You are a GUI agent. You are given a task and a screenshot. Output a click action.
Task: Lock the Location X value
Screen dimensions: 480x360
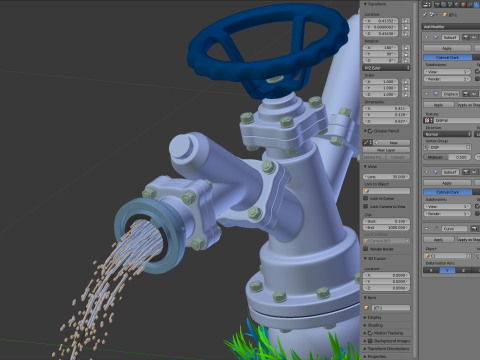click(406, 21)
